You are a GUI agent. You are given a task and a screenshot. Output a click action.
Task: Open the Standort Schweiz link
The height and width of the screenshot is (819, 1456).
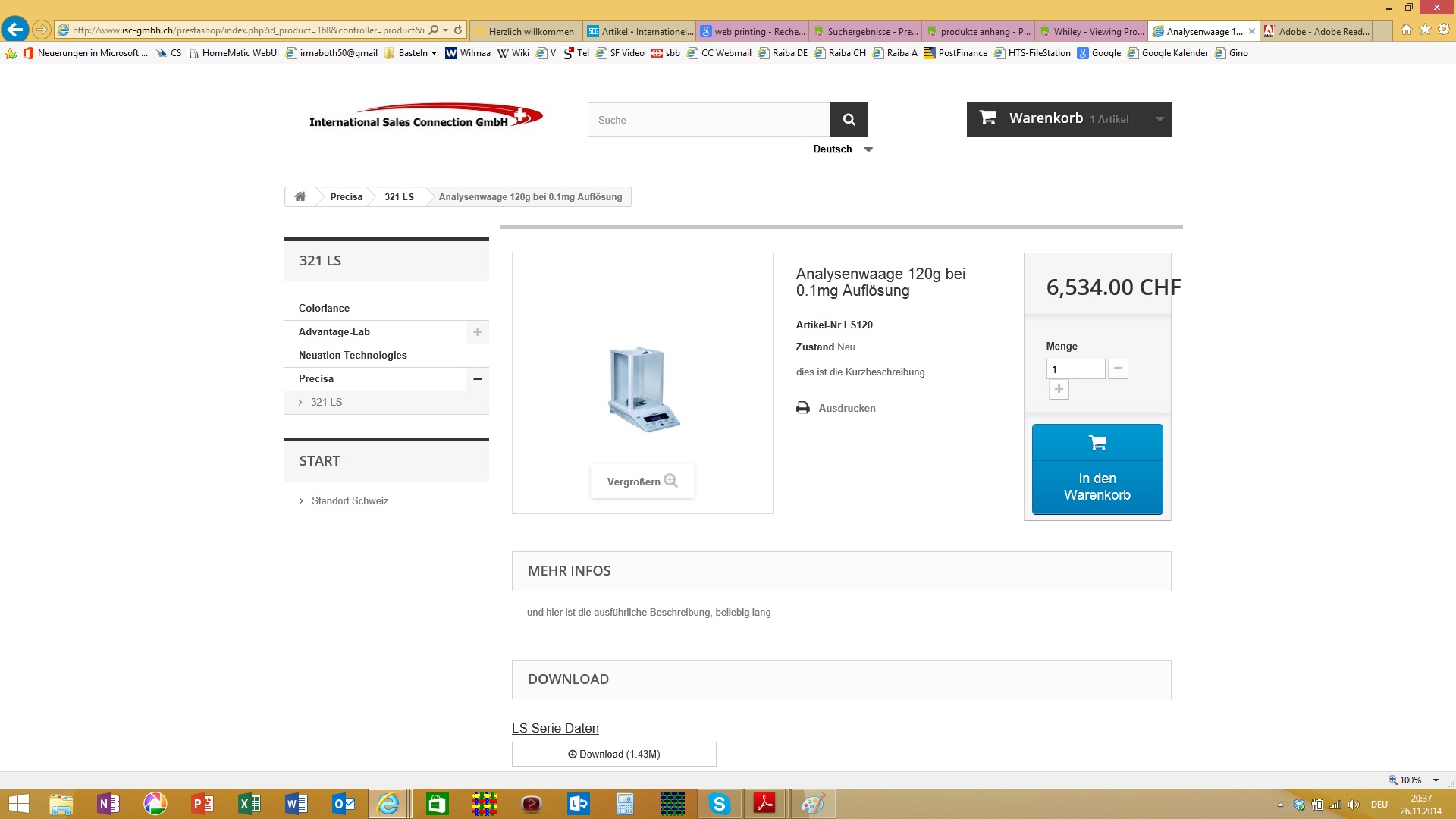click(350, 500)
